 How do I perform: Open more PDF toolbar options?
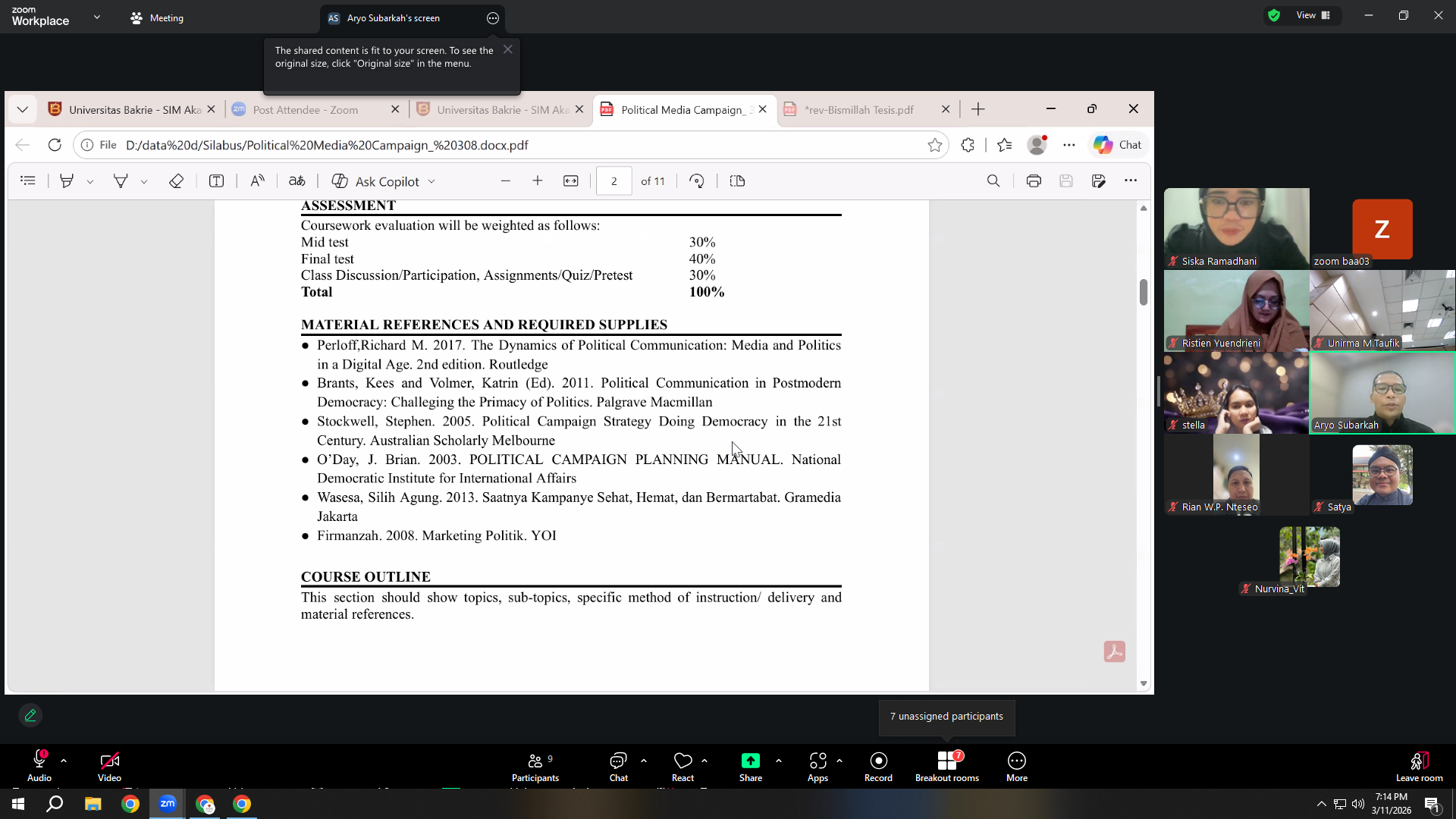tap(1131, 181)
